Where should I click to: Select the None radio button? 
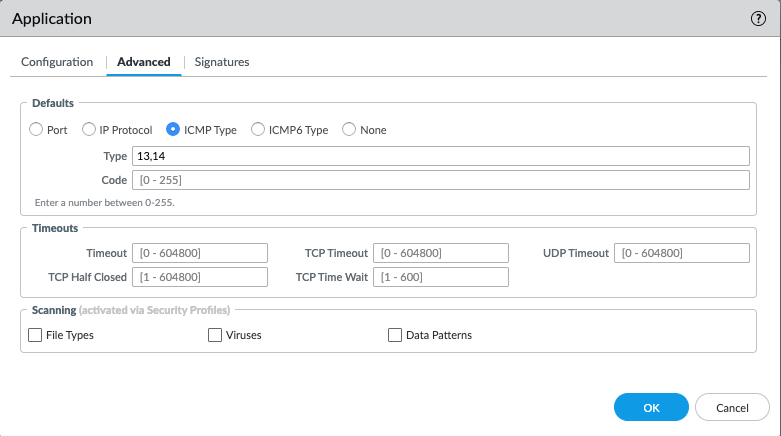point(349,130)
